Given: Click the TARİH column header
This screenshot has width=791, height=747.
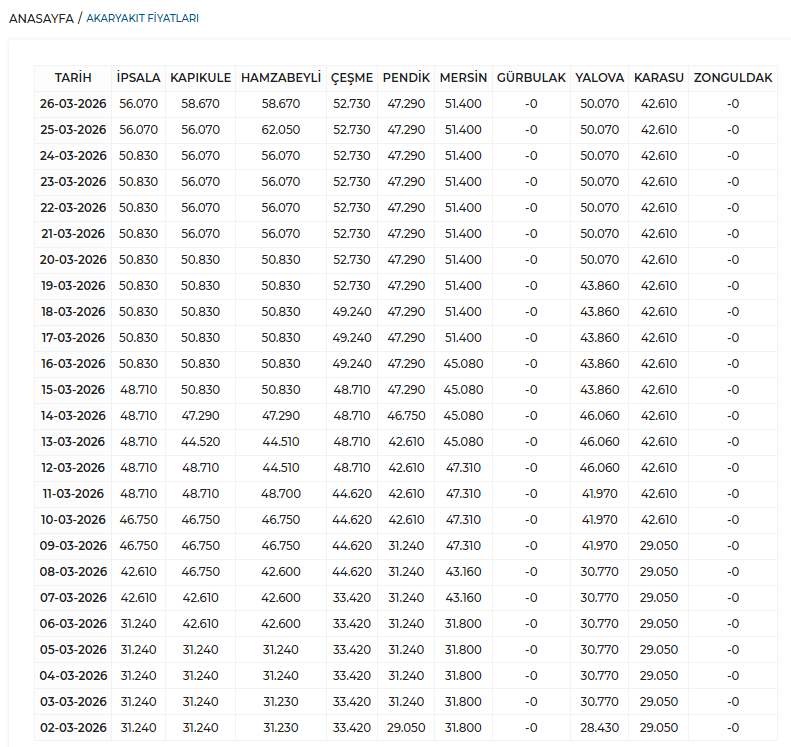Looking at the screenshot, I should click(x=73, y=78).
